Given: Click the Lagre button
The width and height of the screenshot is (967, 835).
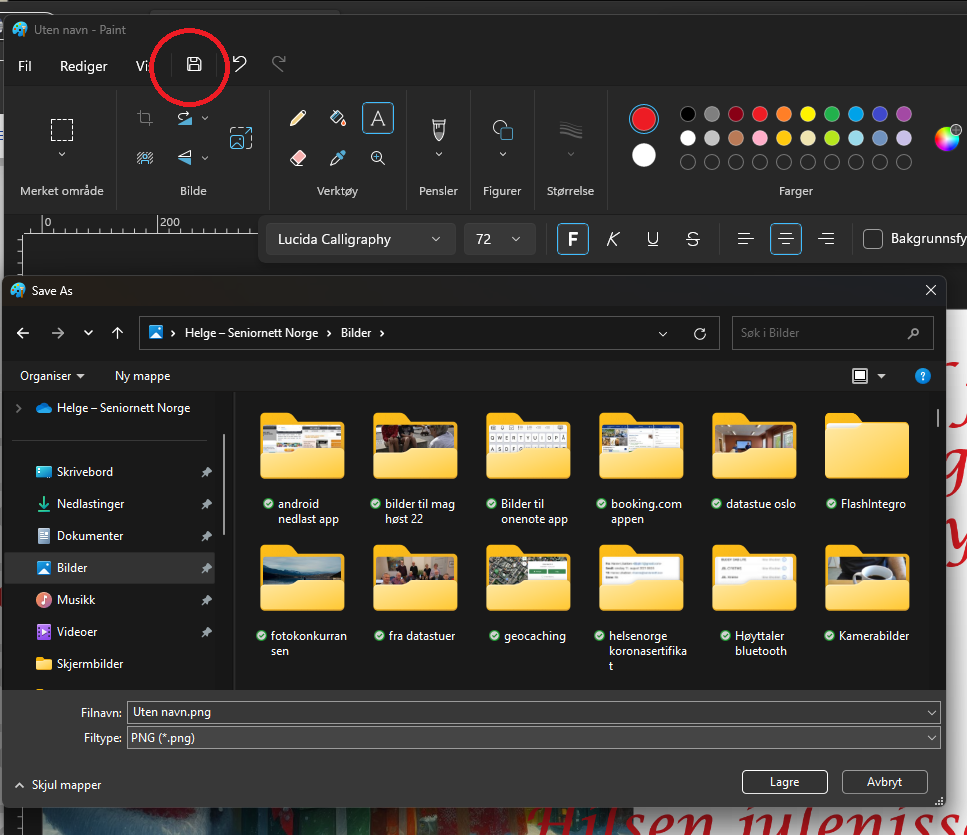Looking at the screenshot, I should (x=785, y=782).
